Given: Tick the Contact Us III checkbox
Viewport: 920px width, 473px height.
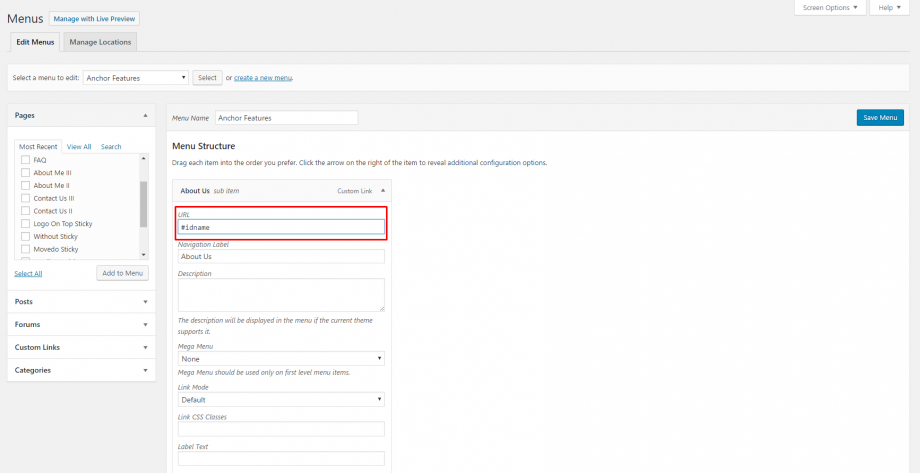Looking at the screenshot, I should click(25, 198).
